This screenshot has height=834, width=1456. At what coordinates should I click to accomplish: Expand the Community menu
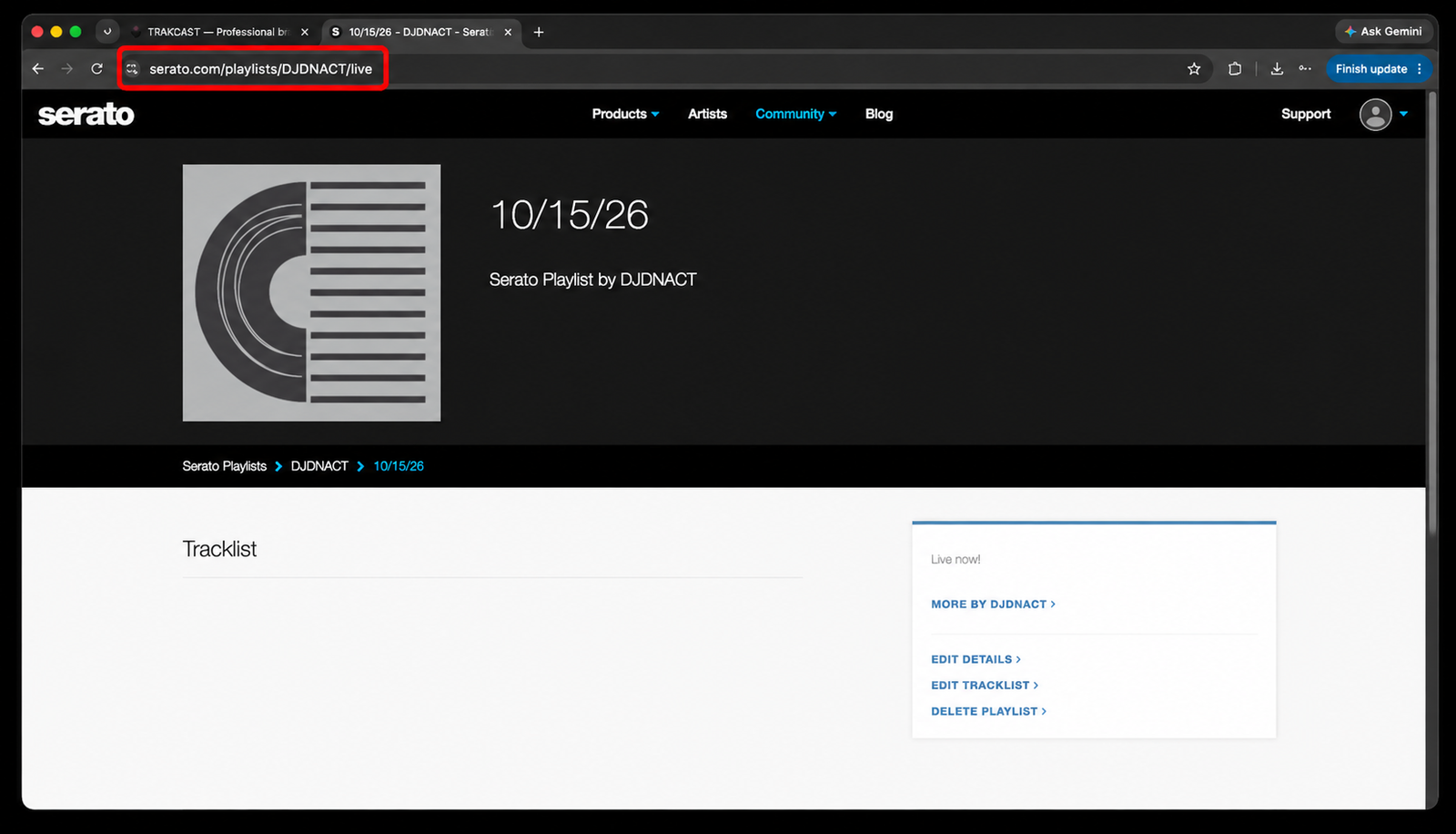795,114
